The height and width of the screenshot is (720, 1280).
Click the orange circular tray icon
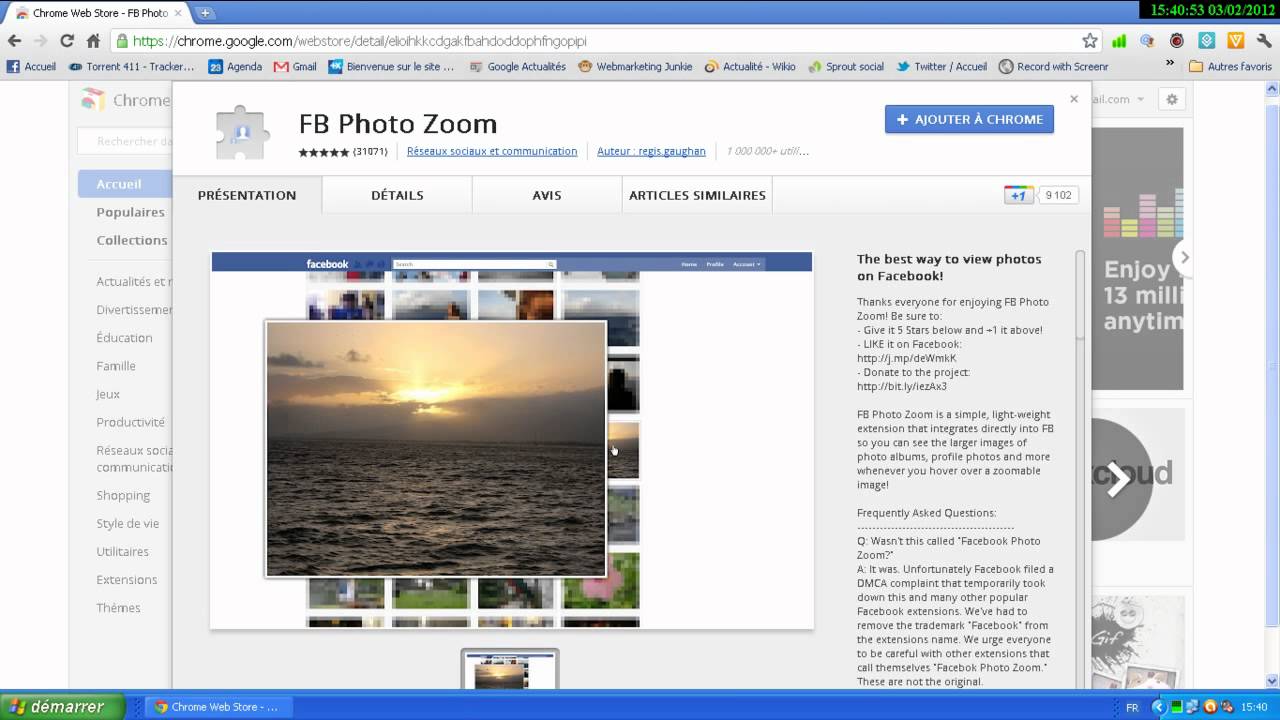tap(1209, 707)
